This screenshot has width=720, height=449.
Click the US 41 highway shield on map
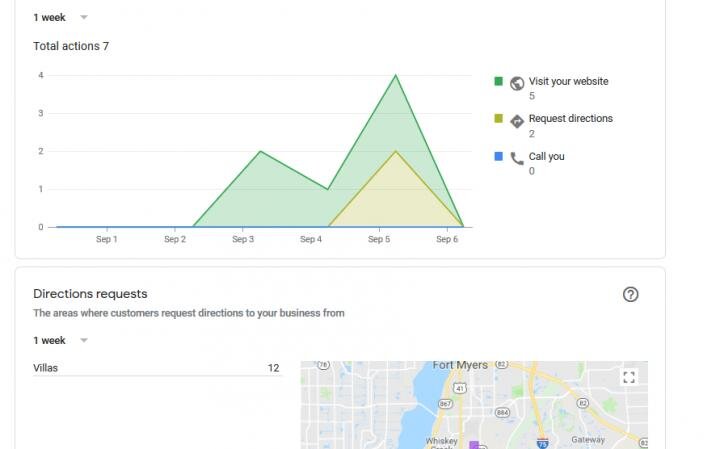point(460,388)
